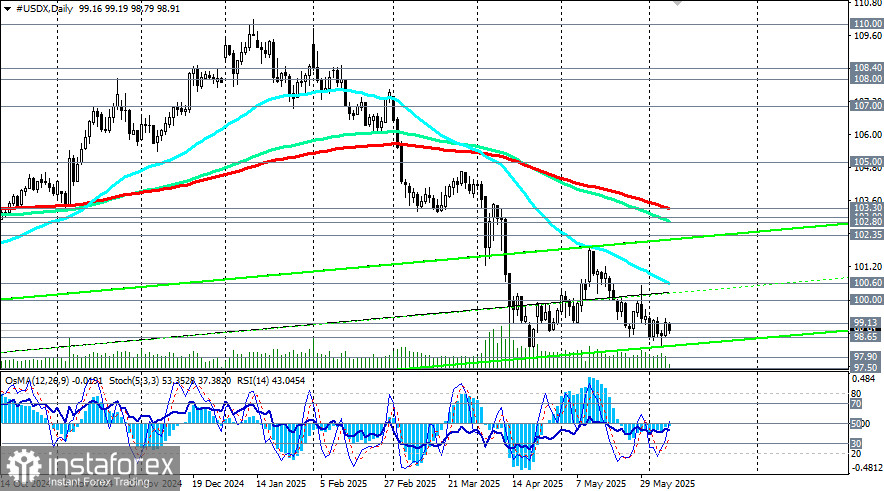Click the 19 Dec 2024 date label

point(218,484)
